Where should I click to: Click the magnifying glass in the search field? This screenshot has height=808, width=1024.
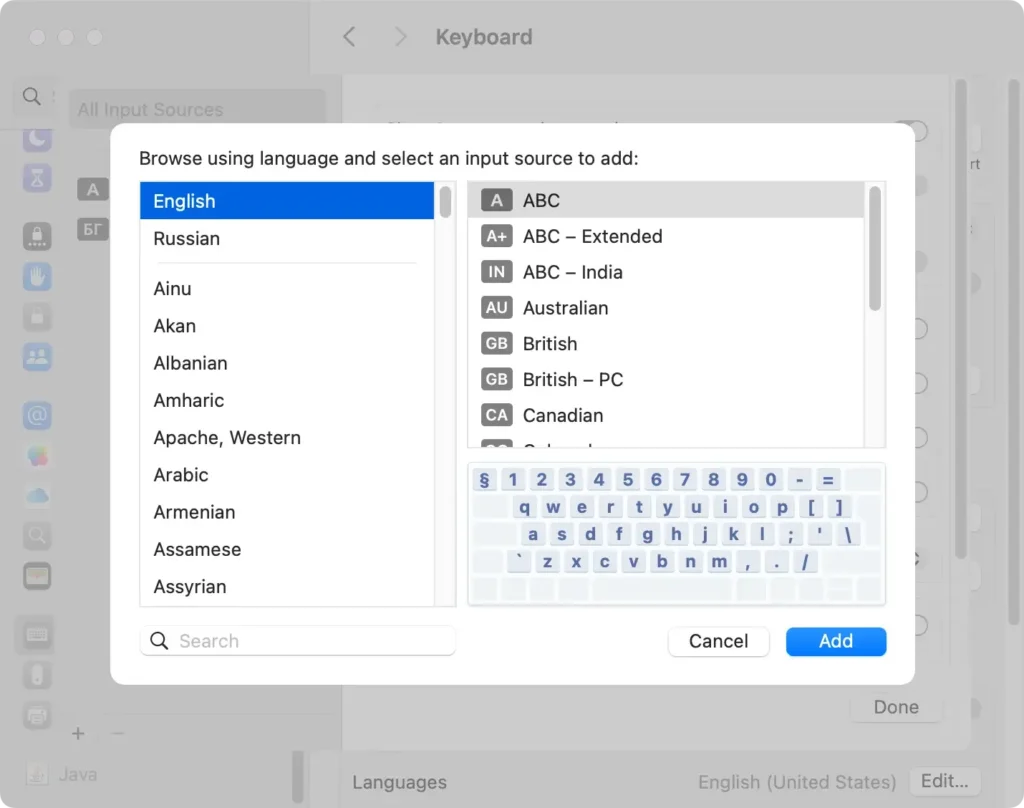coord(160,640)
